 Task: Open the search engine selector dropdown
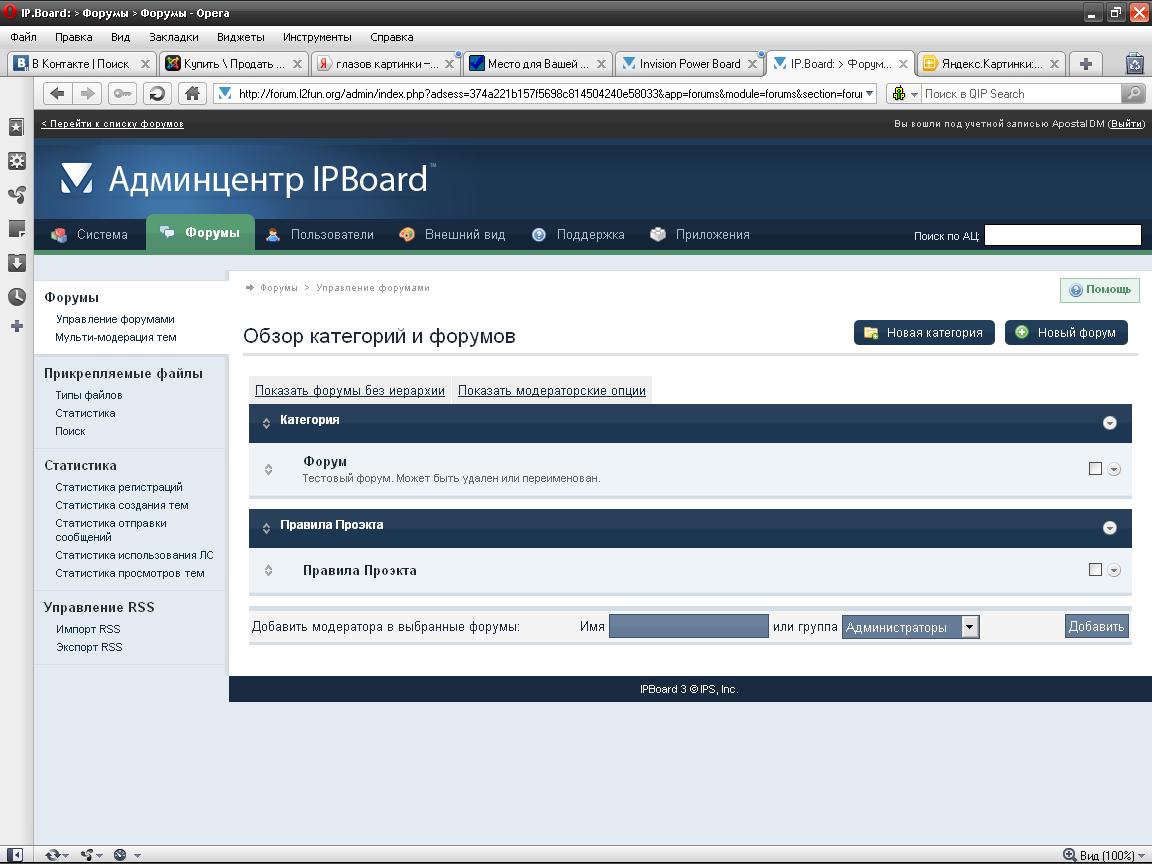[904, 93]
